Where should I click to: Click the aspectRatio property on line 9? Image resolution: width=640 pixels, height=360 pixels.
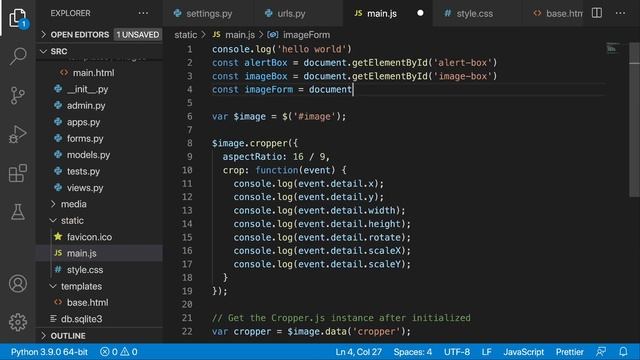[252, 157]
